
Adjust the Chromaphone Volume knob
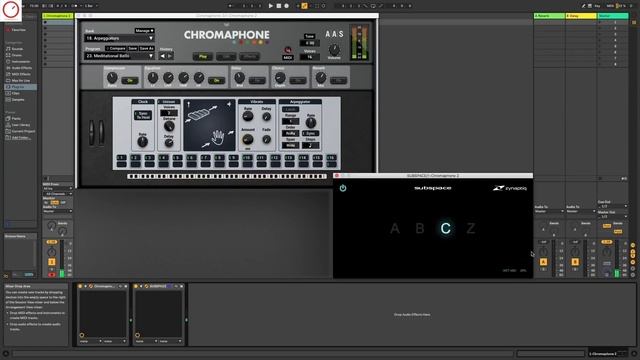(334, 50)
